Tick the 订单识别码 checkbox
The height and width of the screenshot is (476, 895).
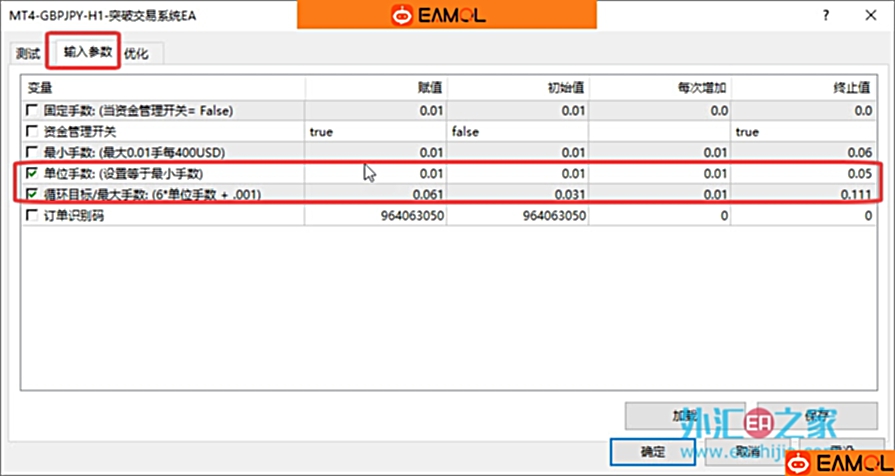[x=33, y=215]
